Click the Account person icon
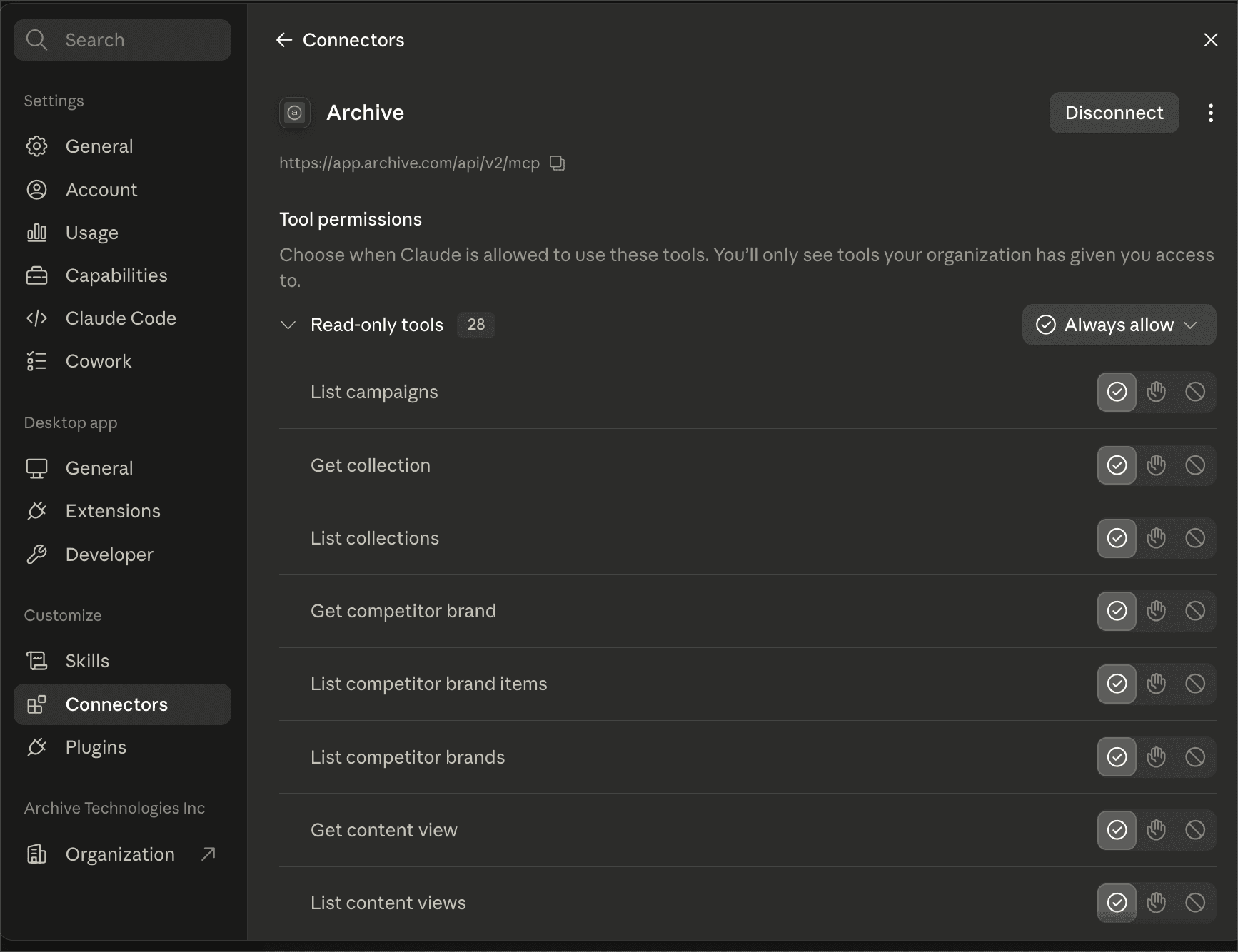 pos(36,190)
